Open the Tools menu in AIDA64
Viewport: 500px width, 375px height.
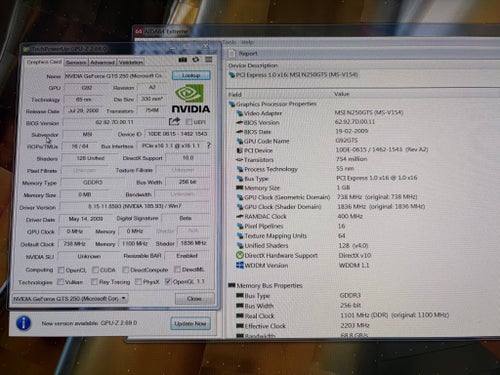[229, 42]
